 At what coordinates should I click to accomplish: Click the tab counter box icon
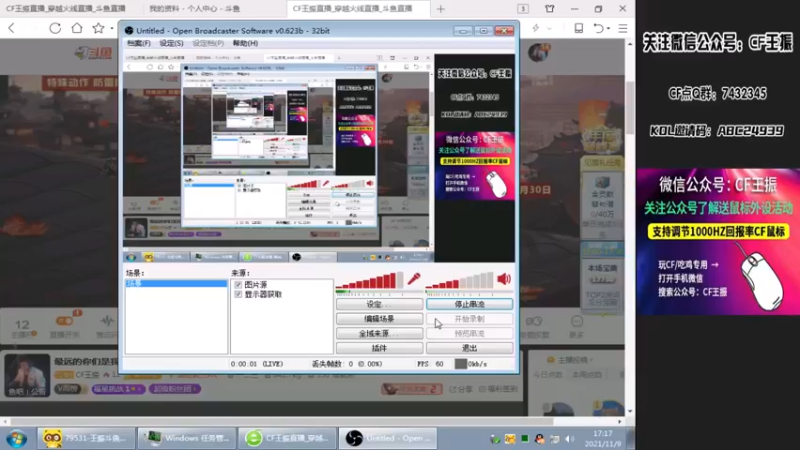click(523, 9)
